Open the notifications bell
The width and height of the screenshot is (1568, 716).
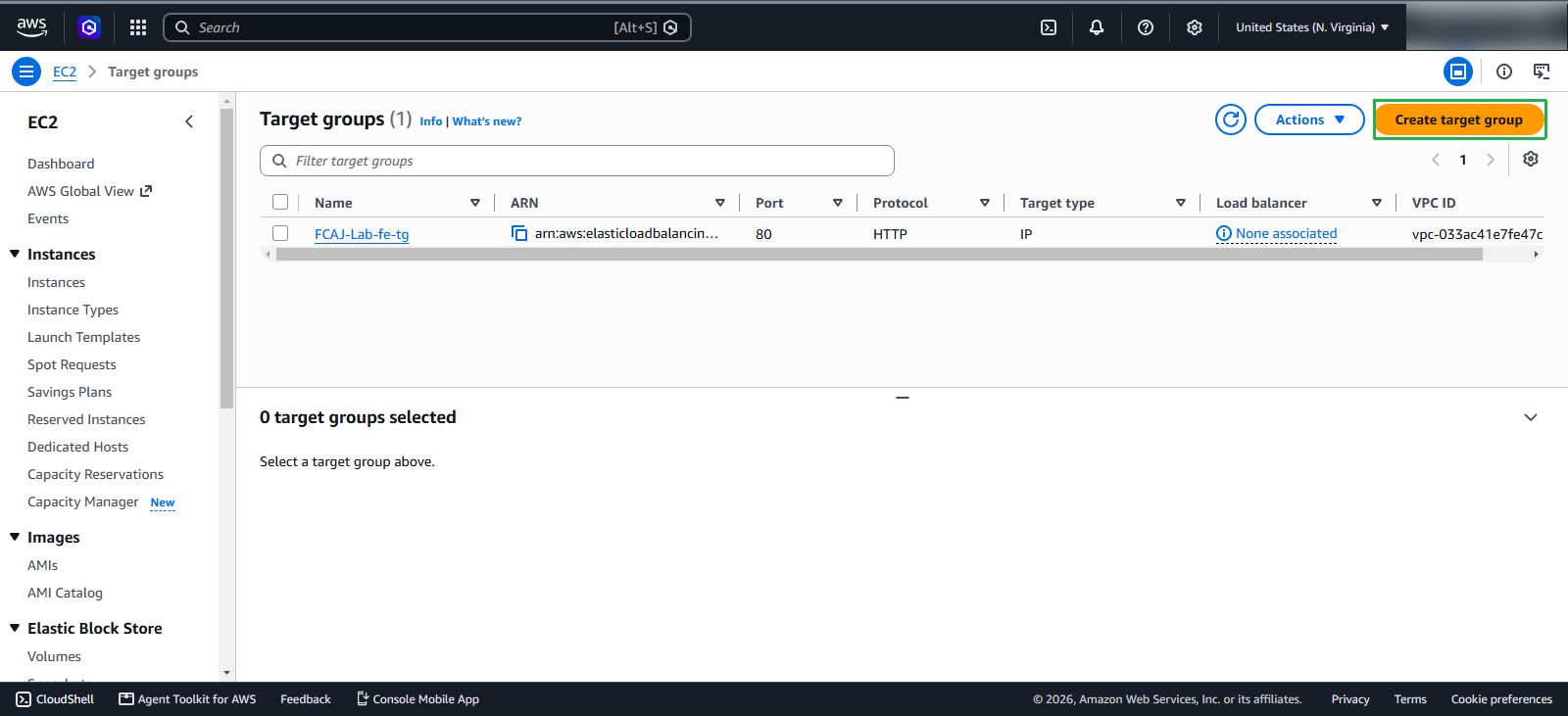pos(1097,27)
